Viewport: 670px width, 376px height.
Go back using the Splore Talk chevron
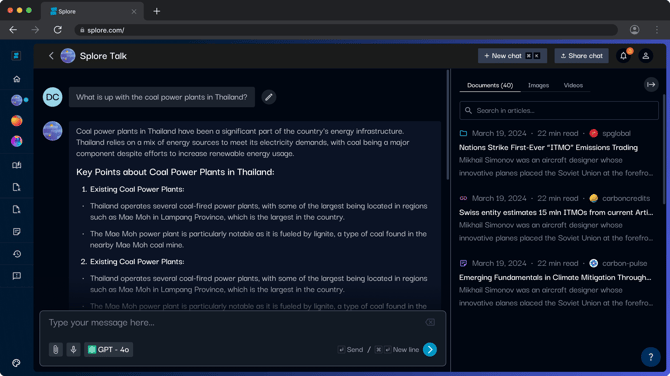(51, 56)
